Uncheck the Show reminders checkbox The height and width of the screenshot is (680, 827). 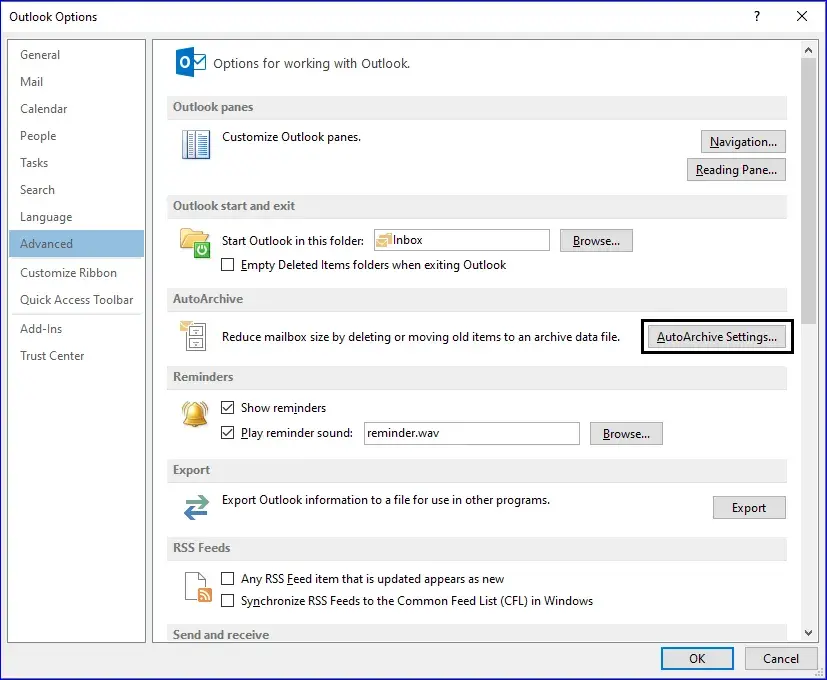(x=228, y=408)
